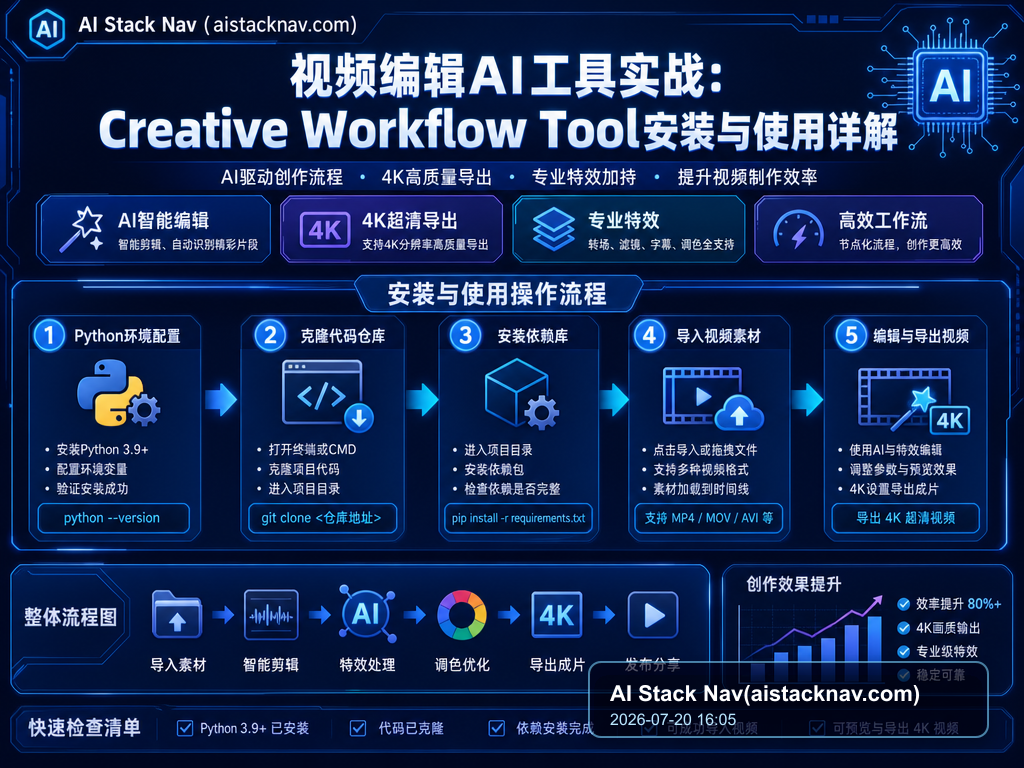This screenshot has width=1024, height=768.
Task: Click the python --version command box
Action: click(113, 518)
